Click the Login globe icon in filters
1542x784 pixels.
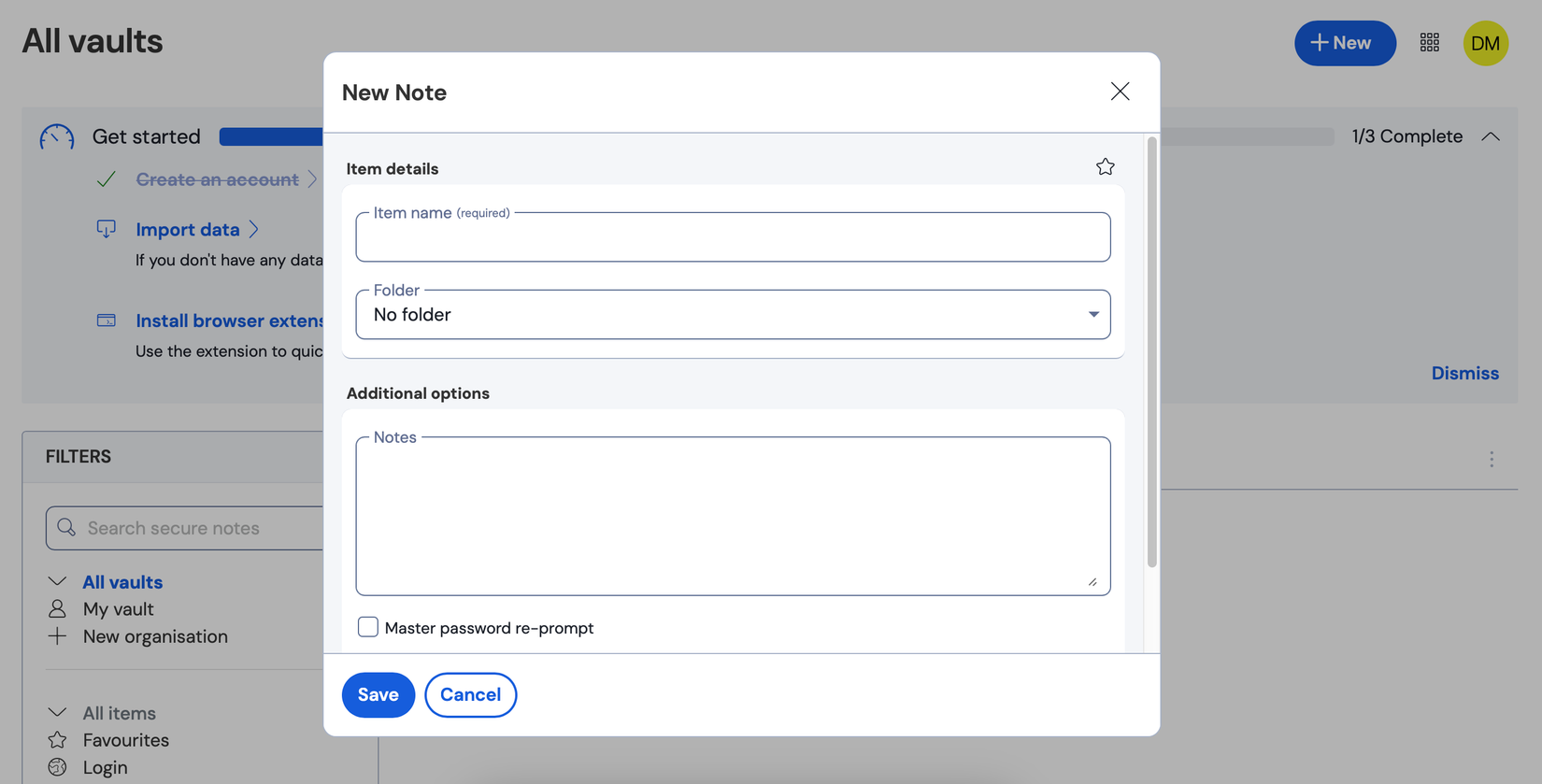tap(58, 767)
